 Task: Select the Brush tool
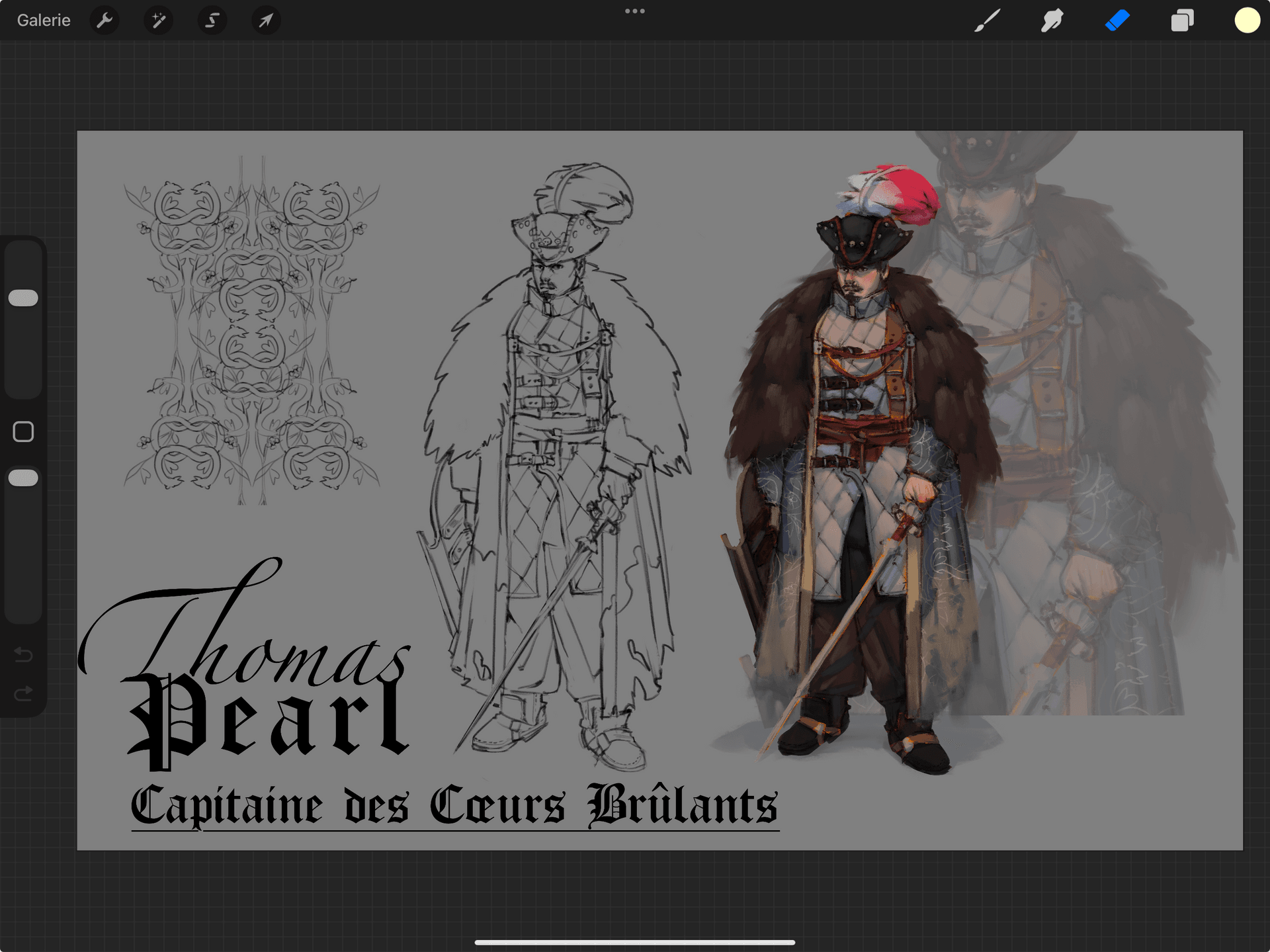coord(987,21)
